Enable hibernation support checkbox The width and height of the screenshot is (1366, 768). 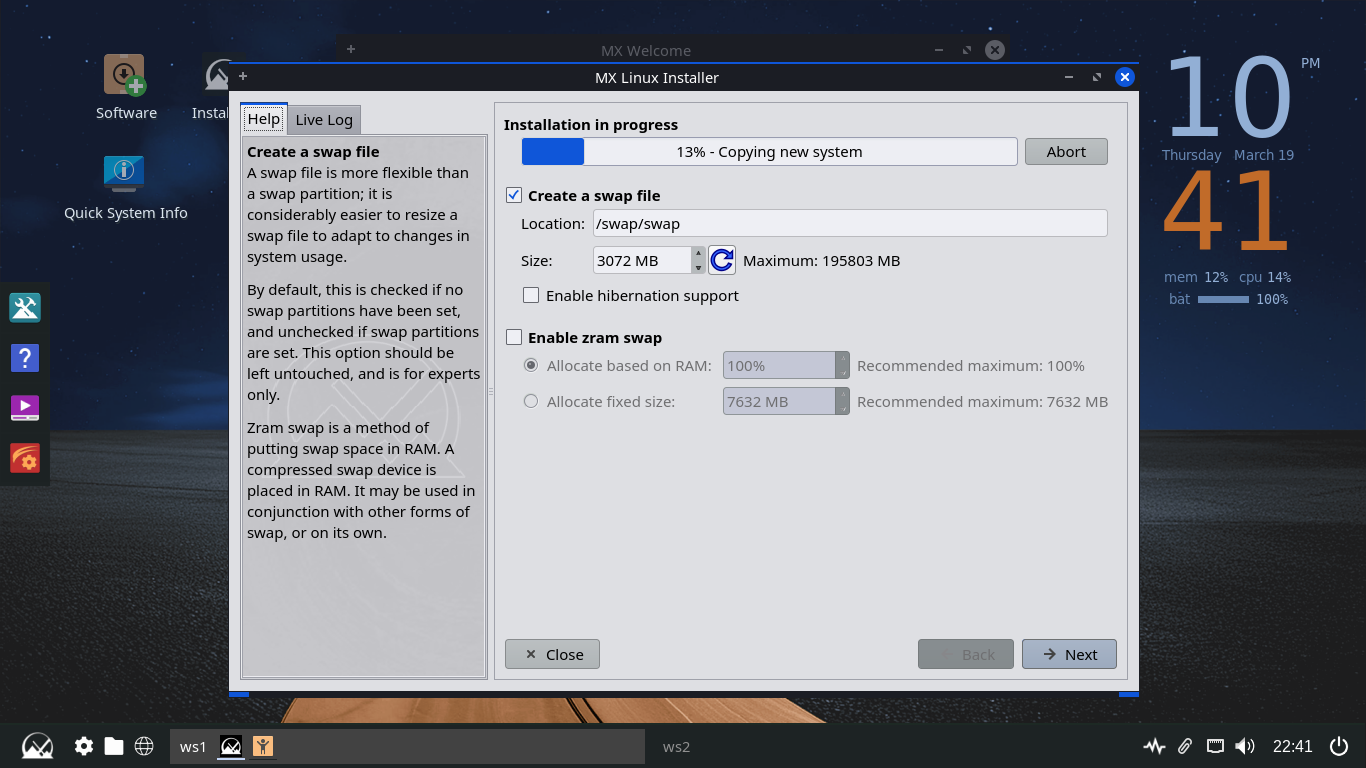[x=531, y=296]
